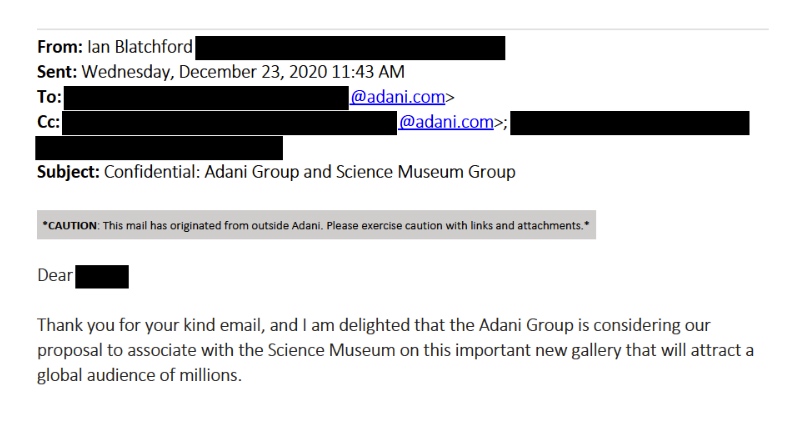This screenshot has height=422, width=790.
Task: Click the redacted block after Ian Blatchford
Action: [x=350, y=47]
